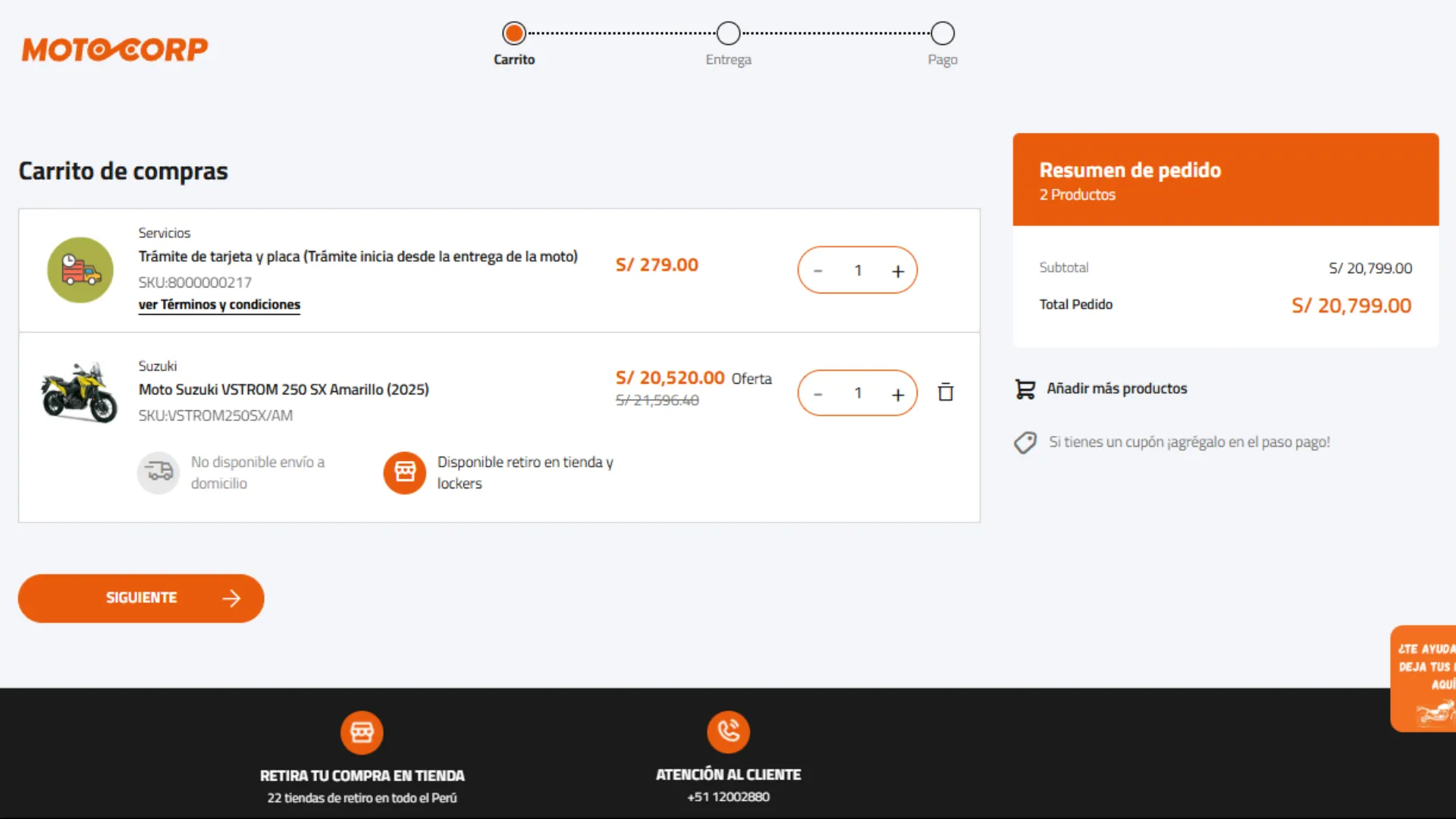1456x819 pixels.
Task: Decrease quantity of Trámite de tarjeta service
Action: pyautogui.click(x=817, y=271)
